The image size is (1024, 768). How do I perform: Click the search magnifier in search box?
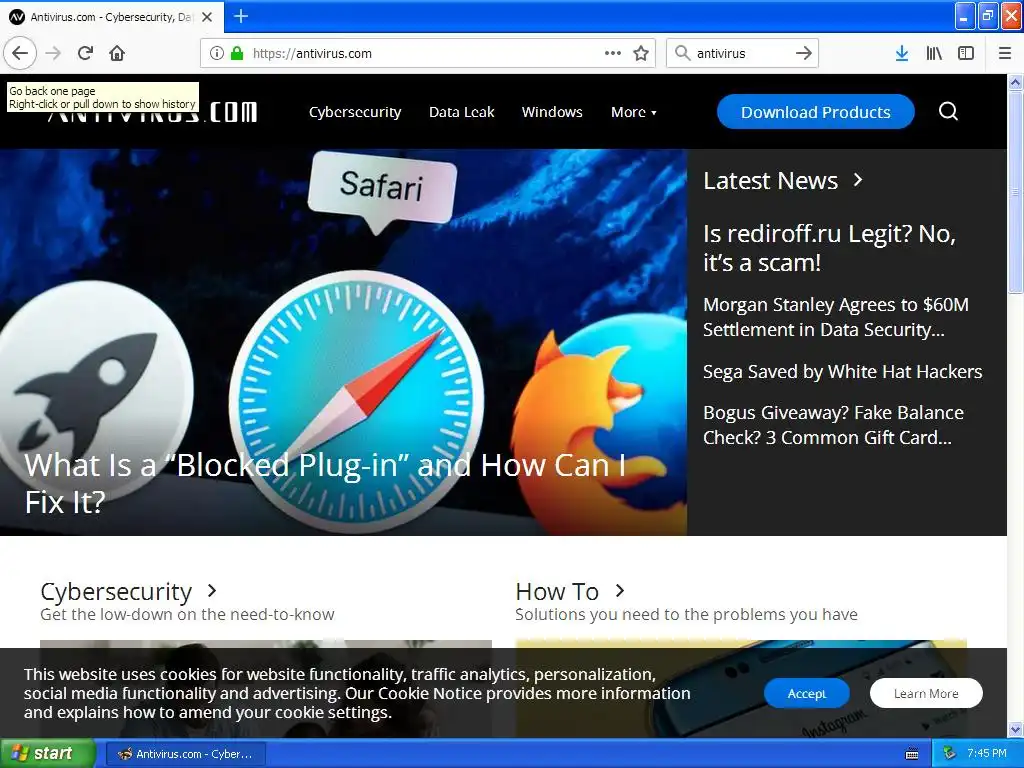tap(682, 53)
